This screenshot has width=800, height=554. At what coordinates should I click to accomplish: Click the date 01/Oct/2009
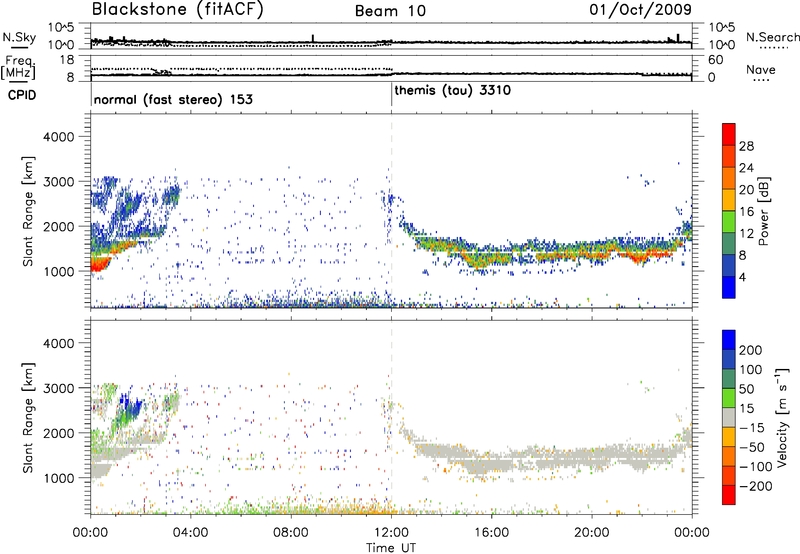pyautogui.click(x=640, y=9)
